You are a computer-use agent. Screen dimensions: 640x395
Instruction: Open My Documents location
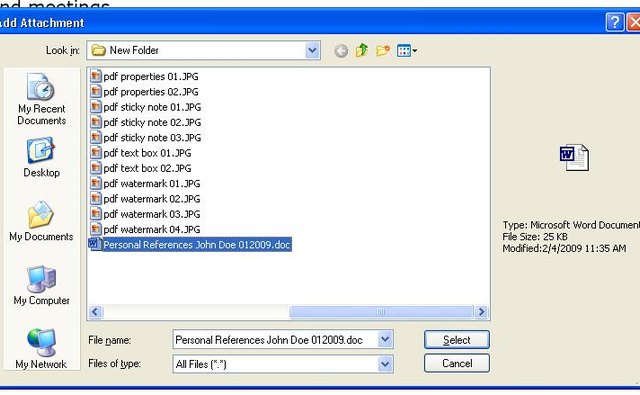pyautogui.click(x=41, y=221)
